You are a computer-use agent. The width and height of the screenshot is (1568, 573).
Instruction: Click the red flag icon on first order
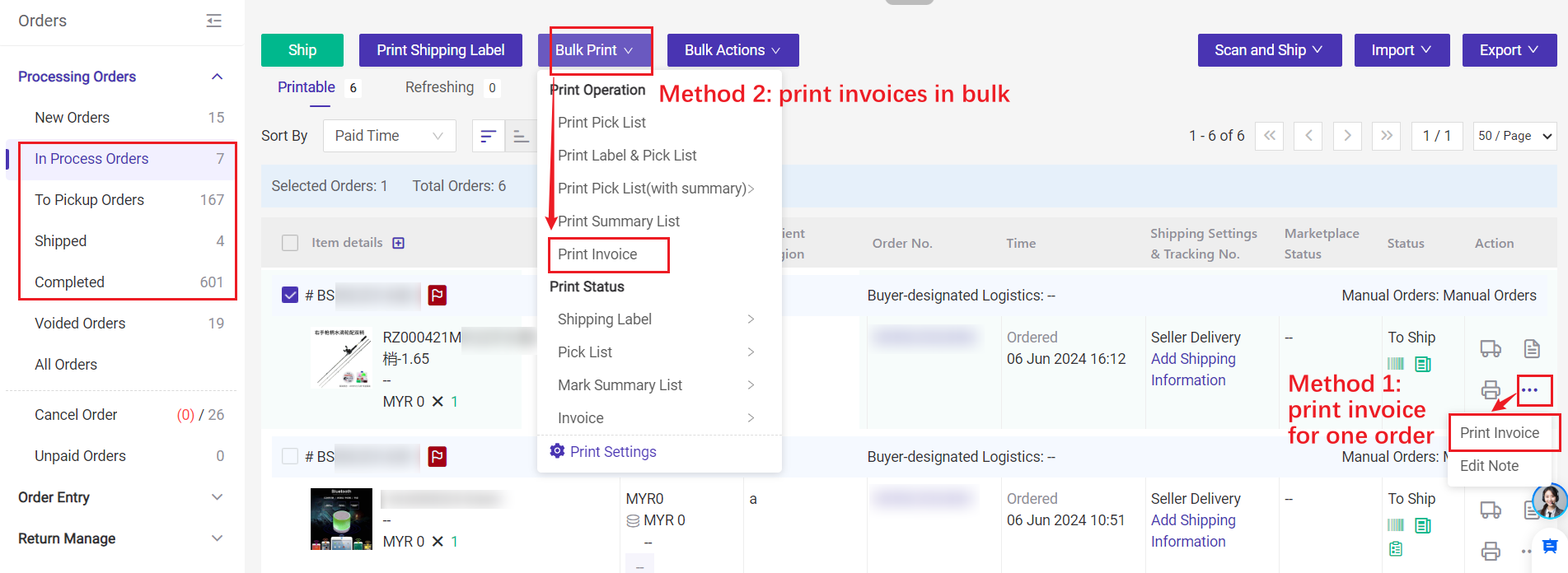tap(438, 295)
